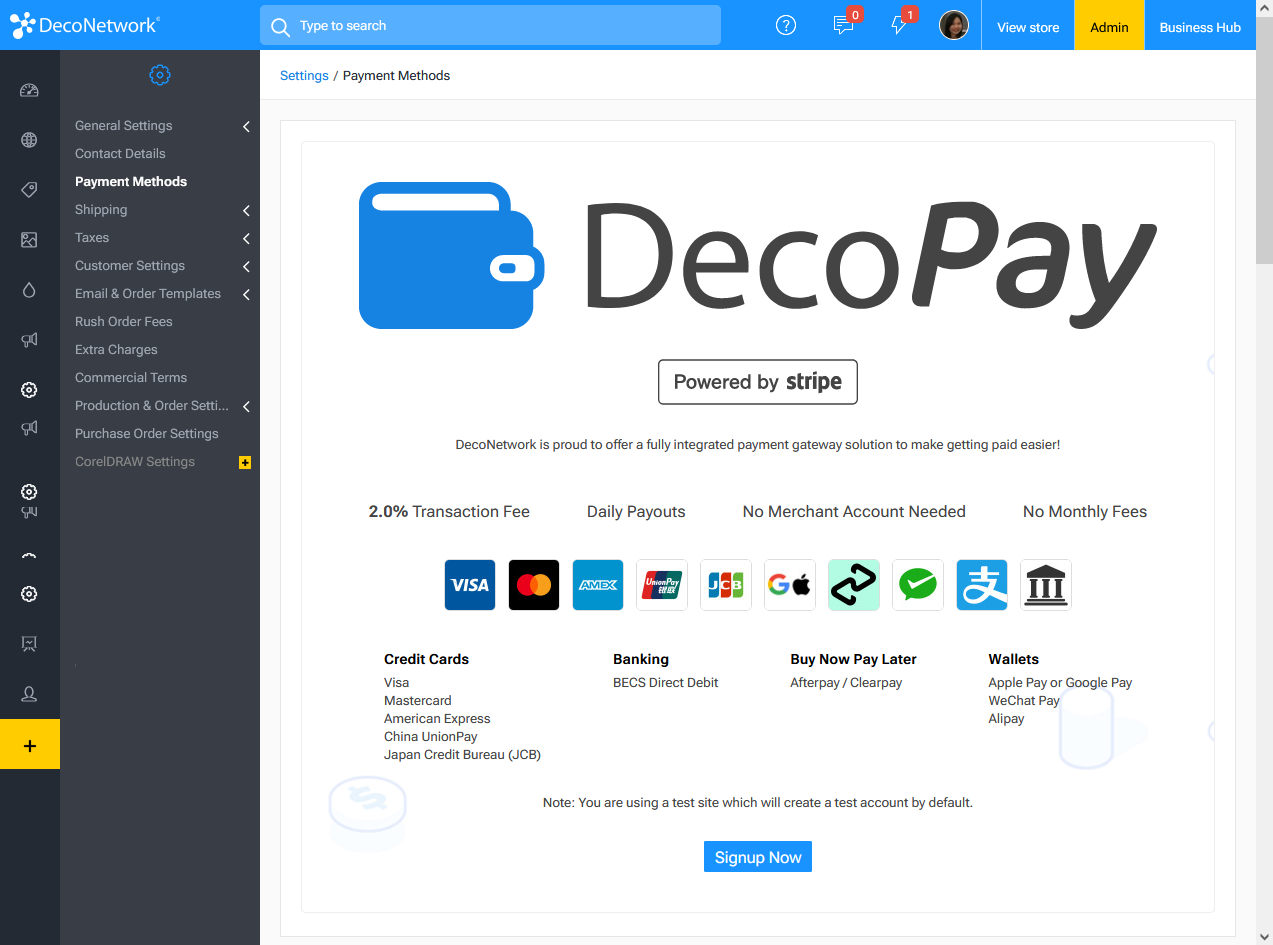Viewport: 1273px width, 945px height.
Task: Open Extra Charges settings
Action: (116, 349)
